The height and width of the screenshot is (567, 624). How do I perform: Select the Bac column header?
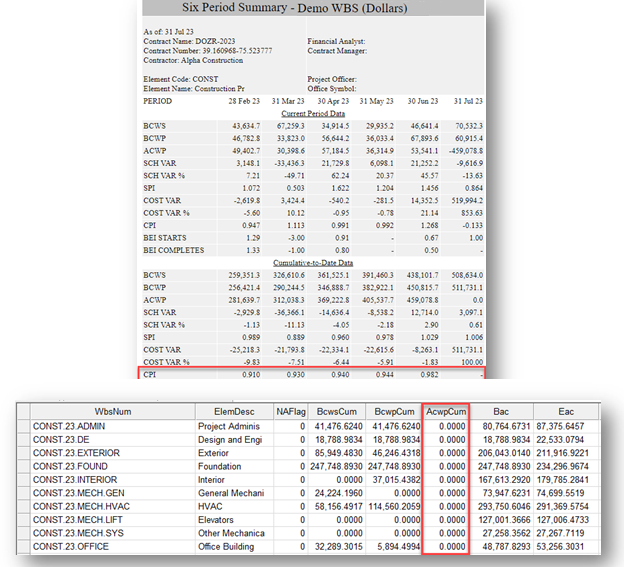pos(497,408)
